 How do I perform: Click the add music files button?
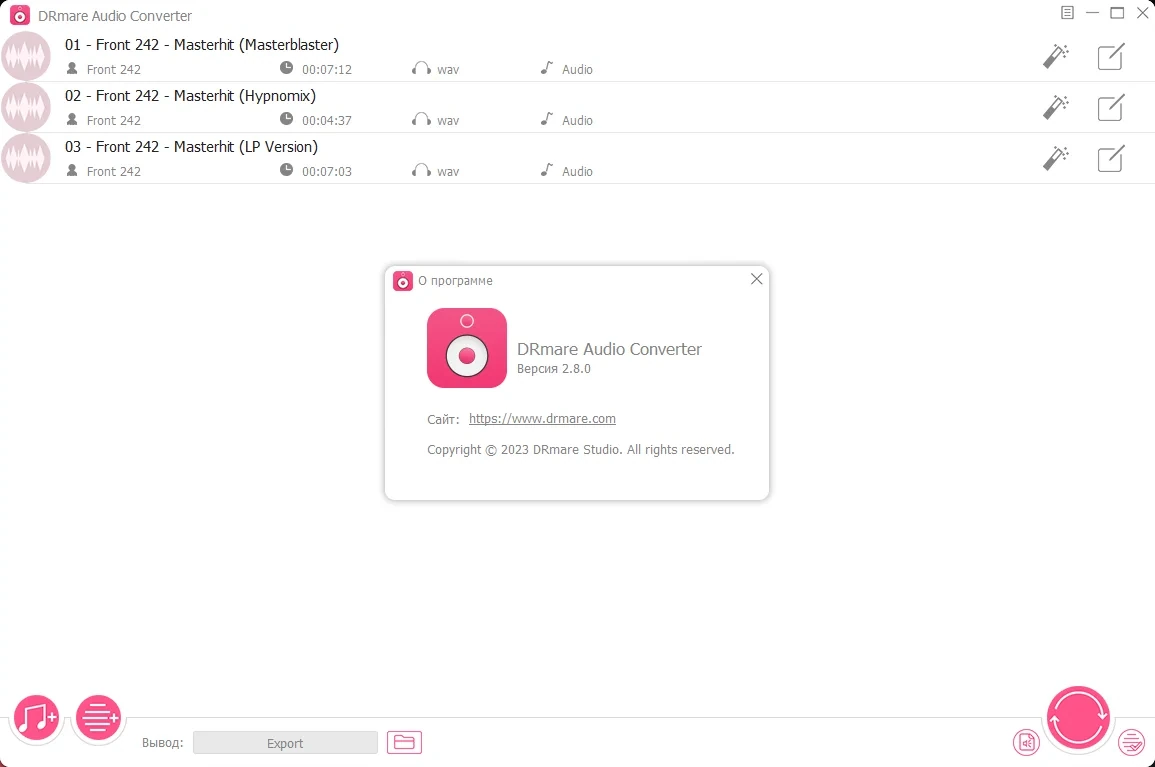click(x=36, y=717)
